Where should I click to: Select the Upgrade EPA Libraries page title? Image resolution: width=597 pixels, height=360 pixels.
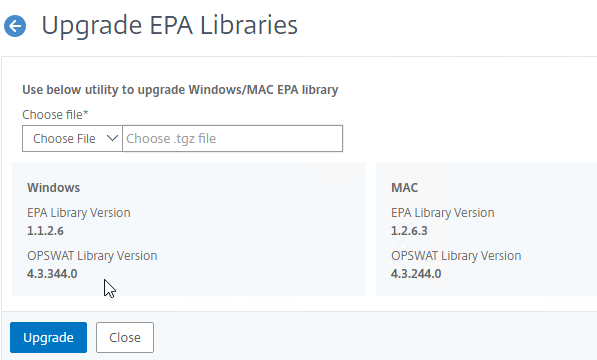[169, 25]
